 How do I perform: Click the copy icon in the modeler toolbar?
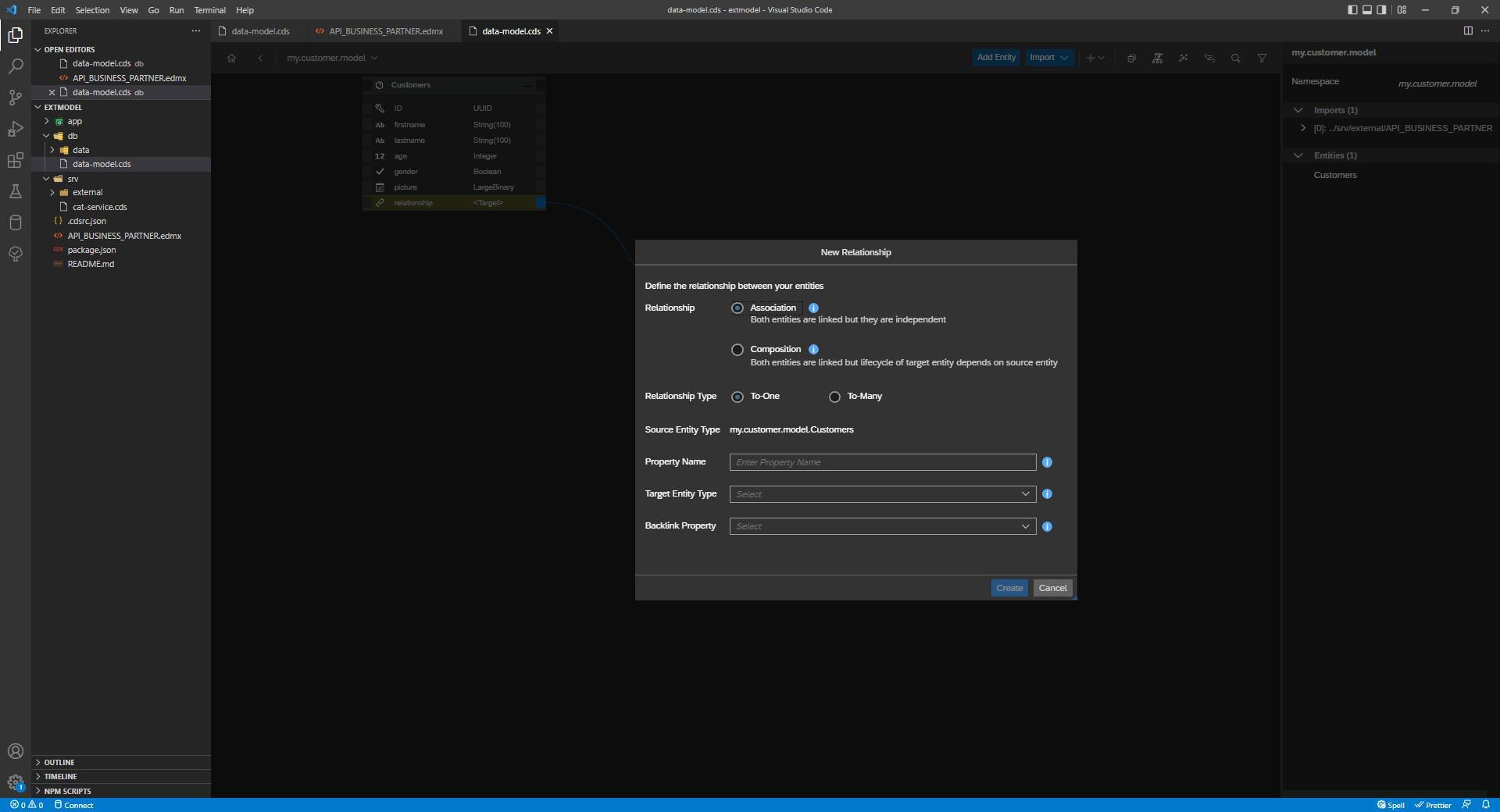coord(1131,58)
